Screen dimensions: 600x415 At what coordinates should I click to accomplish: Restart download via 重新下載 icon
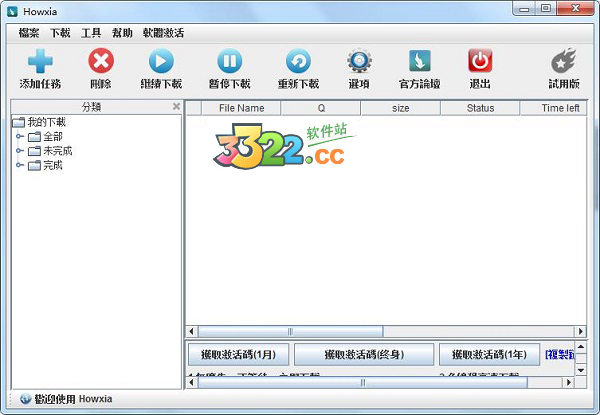point(298,61)
